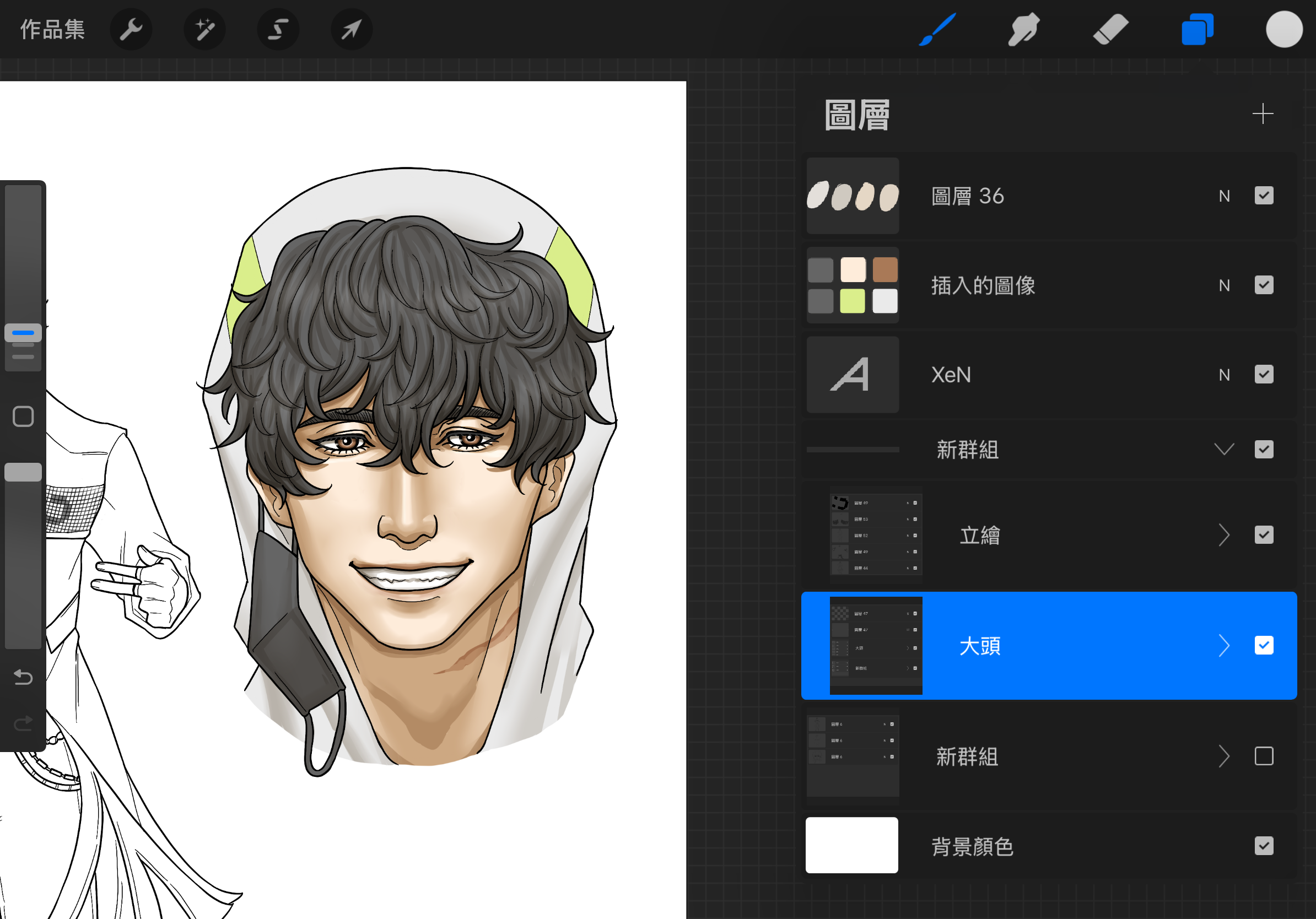Enable the unchecked 新群組 group
The height and width of the screenshot is (919, 1316).
[1263, 756]
